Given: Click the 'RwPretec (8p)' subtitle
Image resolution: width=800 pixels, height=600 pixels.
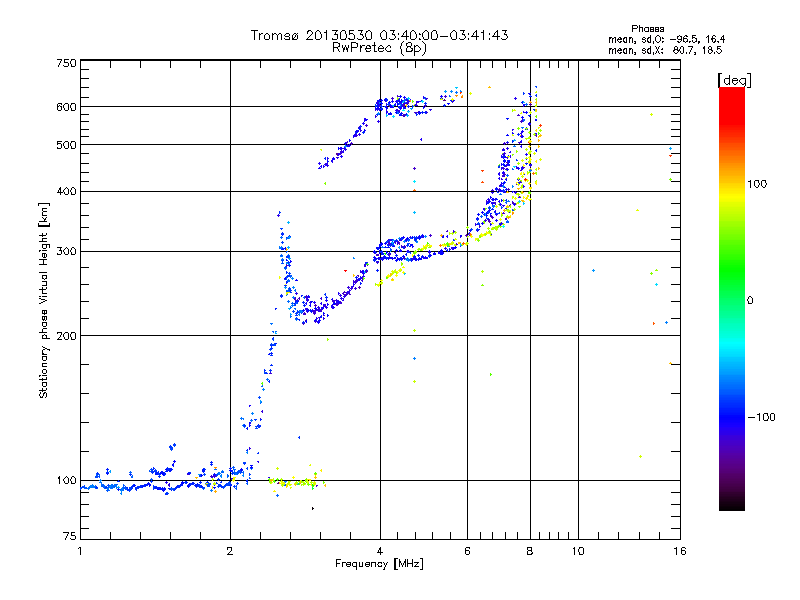Looking at the screenshot, I should coord(379,48).
